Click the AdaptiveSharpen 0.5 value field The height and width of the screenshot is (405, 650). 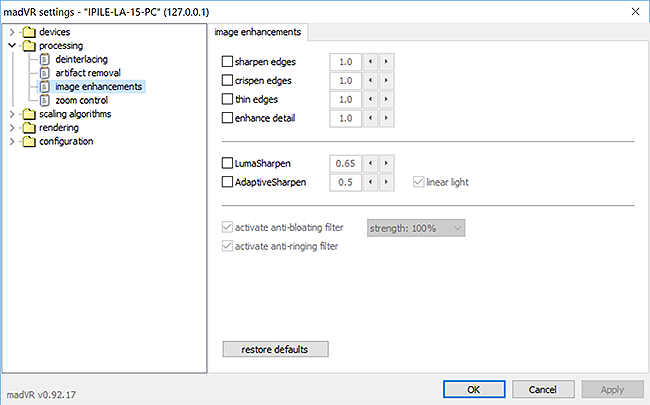tap(346, 182)
